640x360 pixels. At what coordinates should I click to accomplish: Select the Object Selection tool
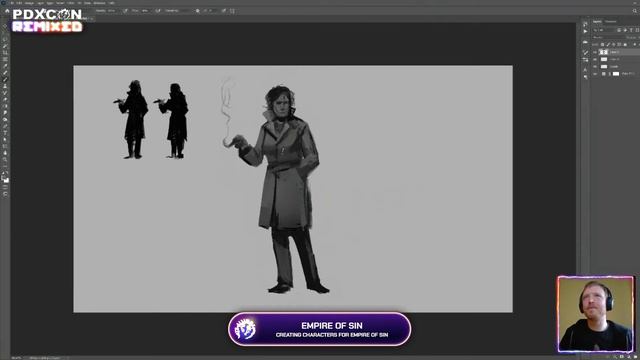5,46
